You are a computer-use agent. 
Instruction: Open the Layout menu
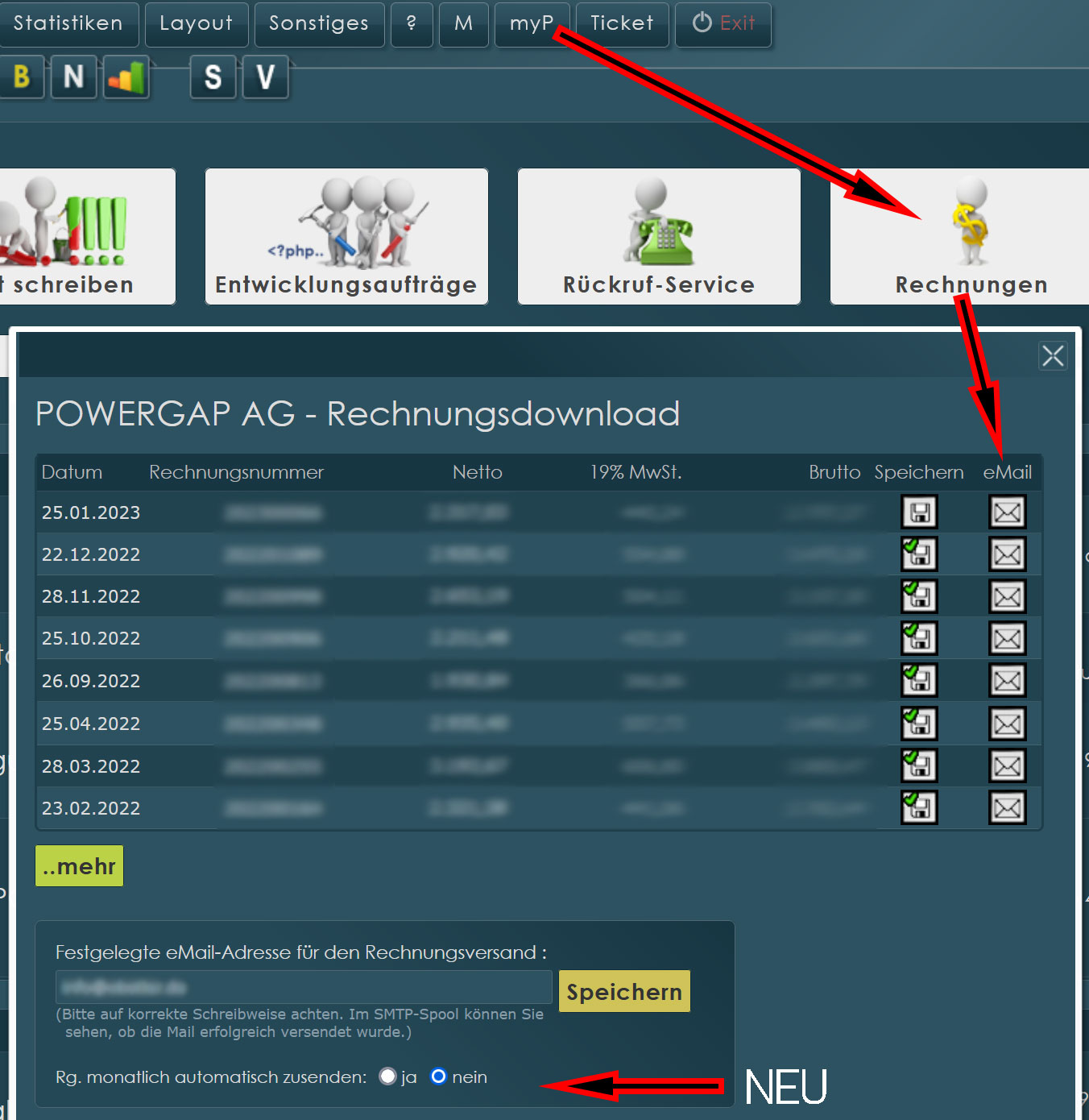[197, 24]
